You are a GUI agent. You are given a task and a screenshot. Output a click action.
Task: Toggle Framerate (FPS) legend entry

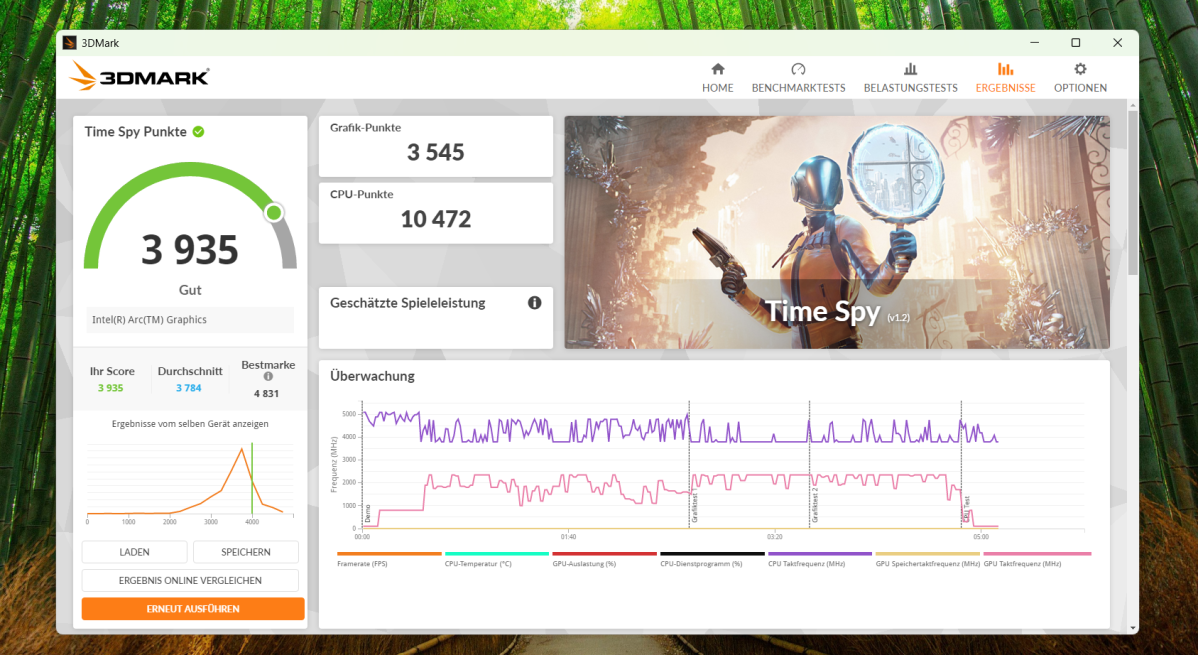click(388, 559)
